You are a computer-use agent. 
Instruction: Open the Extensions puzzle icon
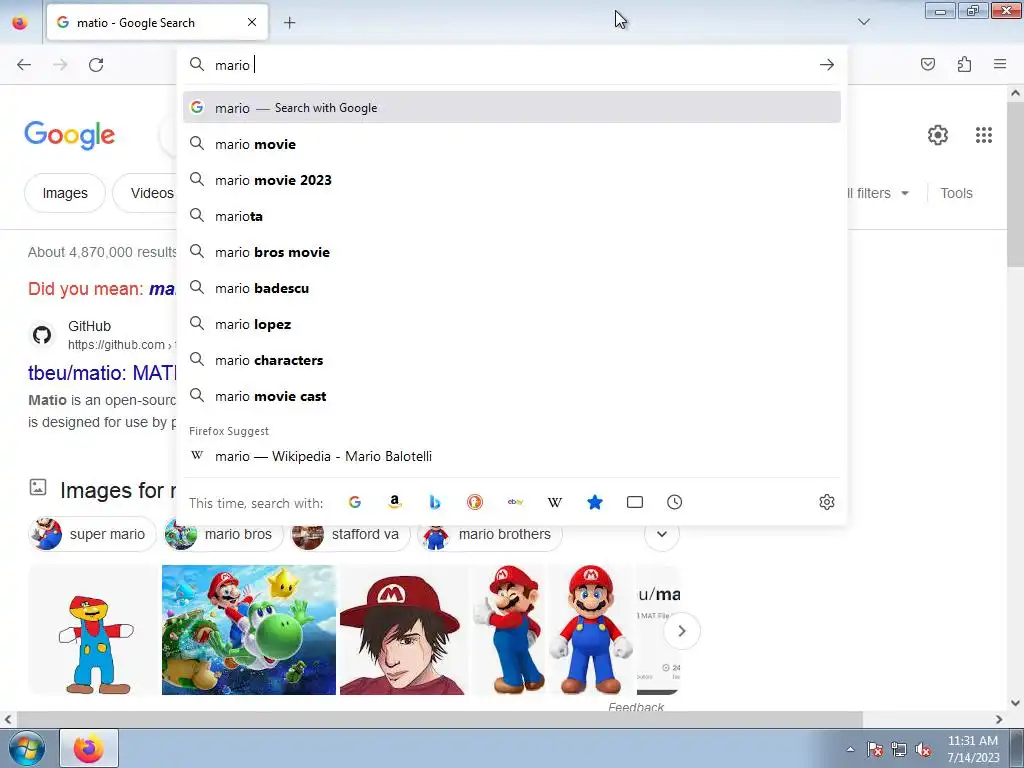coord(965,64)
